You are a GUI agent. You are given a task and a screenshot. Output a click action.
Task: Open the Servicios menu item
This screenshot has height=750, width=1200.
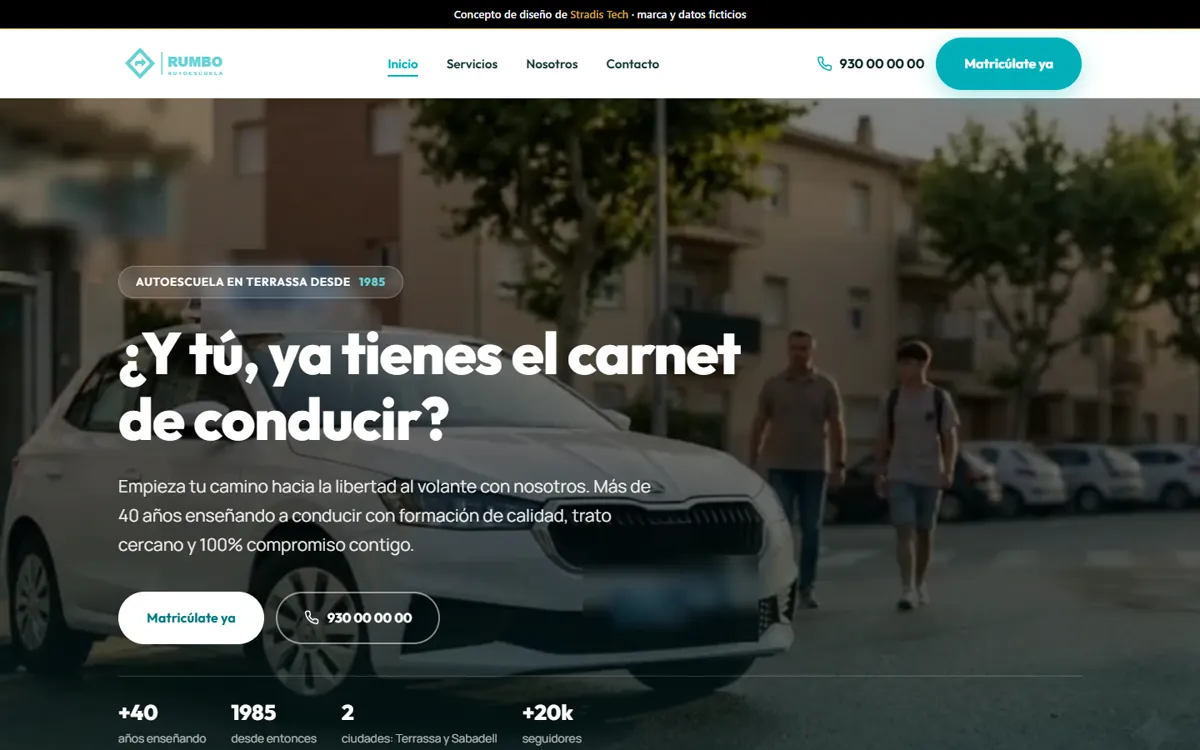[472, 64]
